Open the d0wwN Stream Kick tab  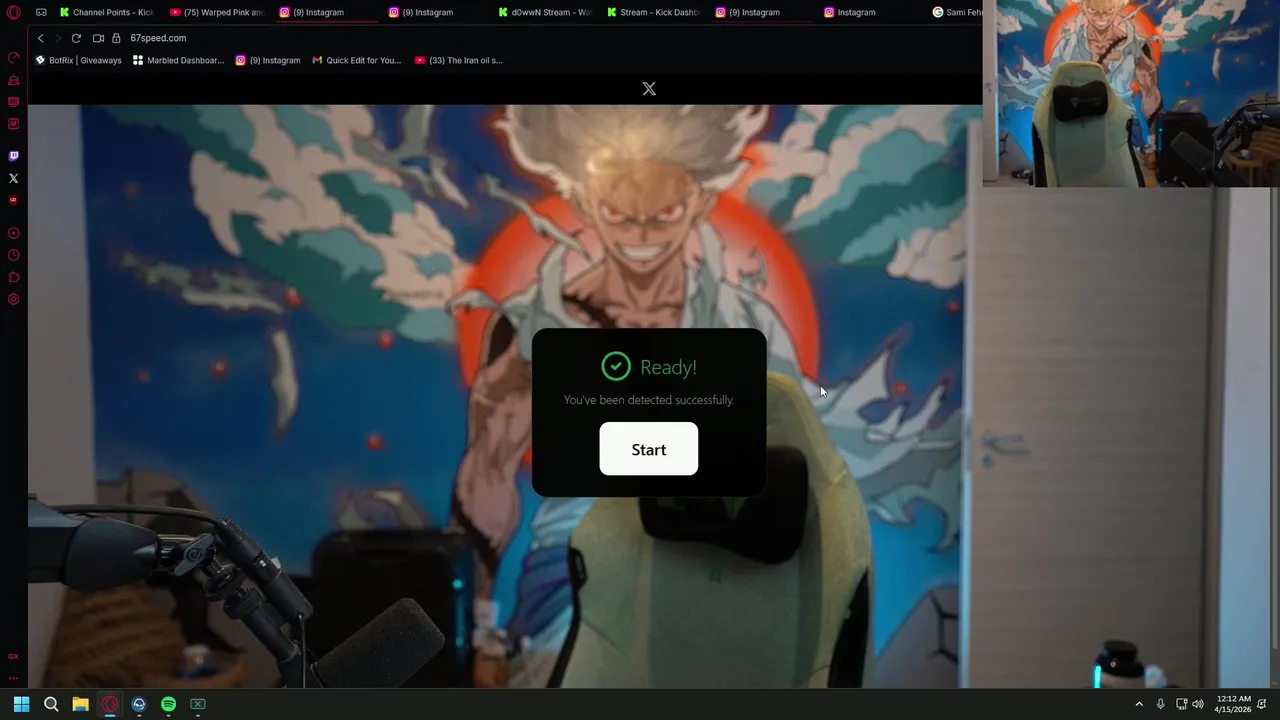[x=545, y=12]
